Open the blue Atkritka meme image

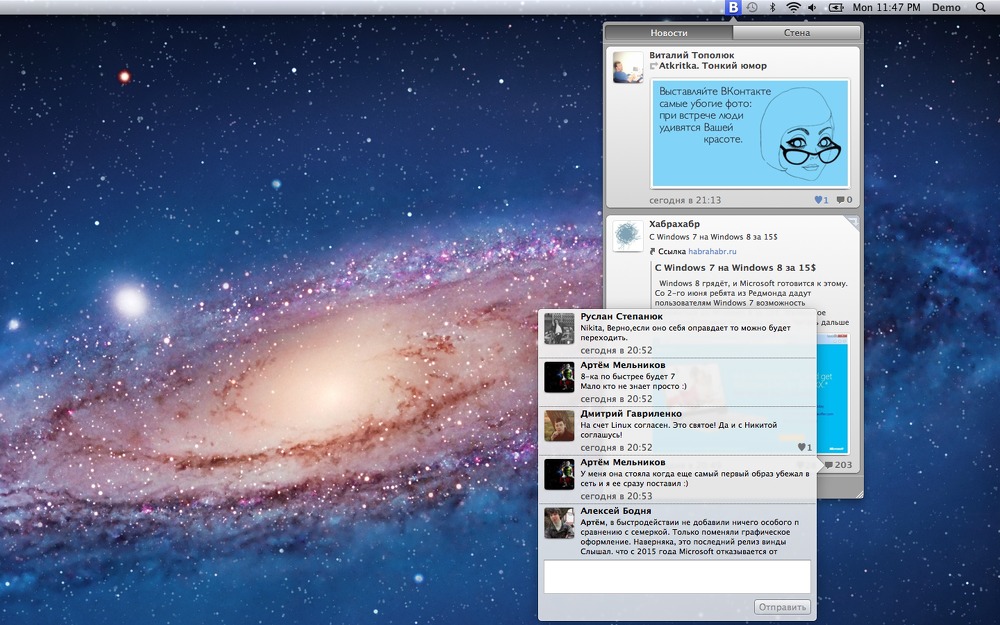point(750,133)
